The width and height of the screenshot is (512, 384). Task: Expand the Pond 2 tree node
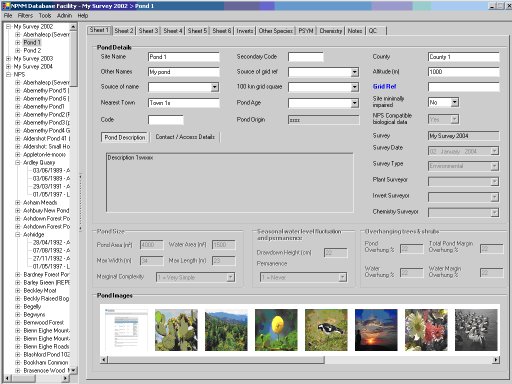click(18, 50)
